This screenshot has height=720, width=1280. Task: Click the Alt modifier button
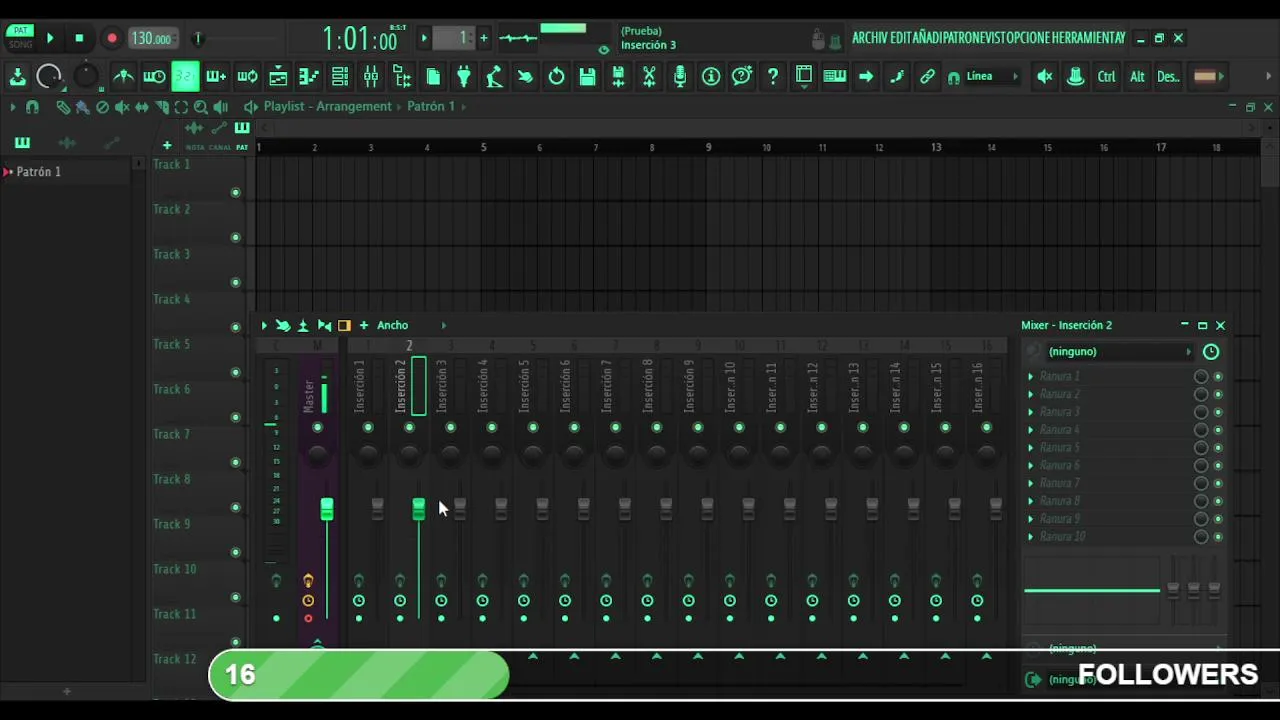[1137, 76]
